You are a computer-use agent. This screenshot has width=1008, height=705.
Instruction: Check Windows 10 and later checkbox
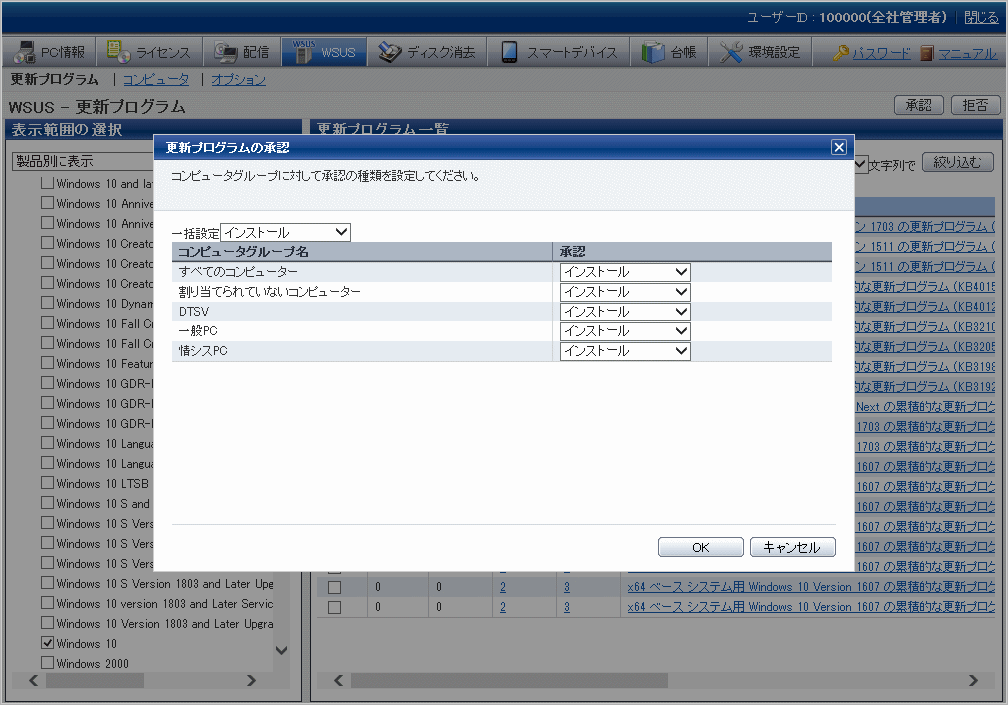pos(47,183)
